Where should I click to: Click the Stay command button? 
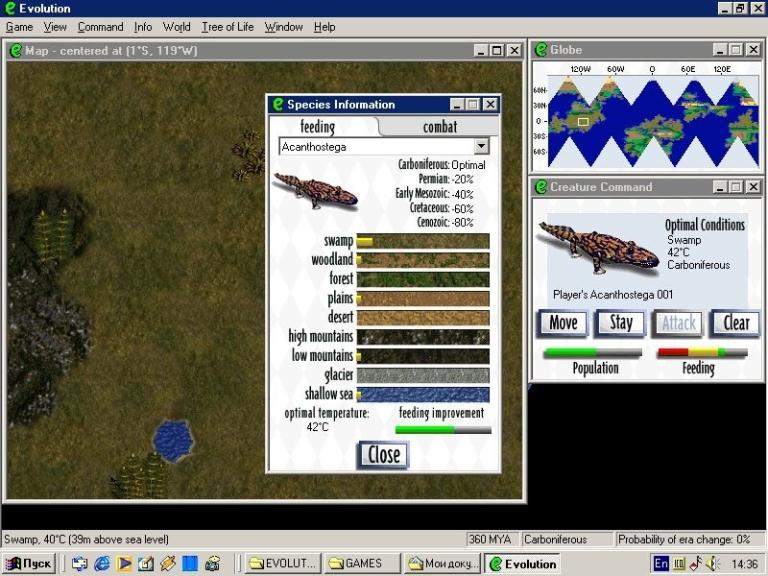click(620, 323)
